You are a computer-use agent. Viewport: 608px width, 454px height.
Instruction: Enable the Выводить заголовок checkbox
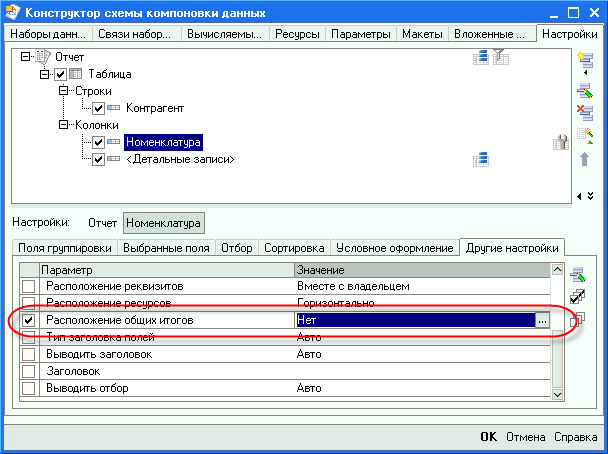[x=29, y=354]
